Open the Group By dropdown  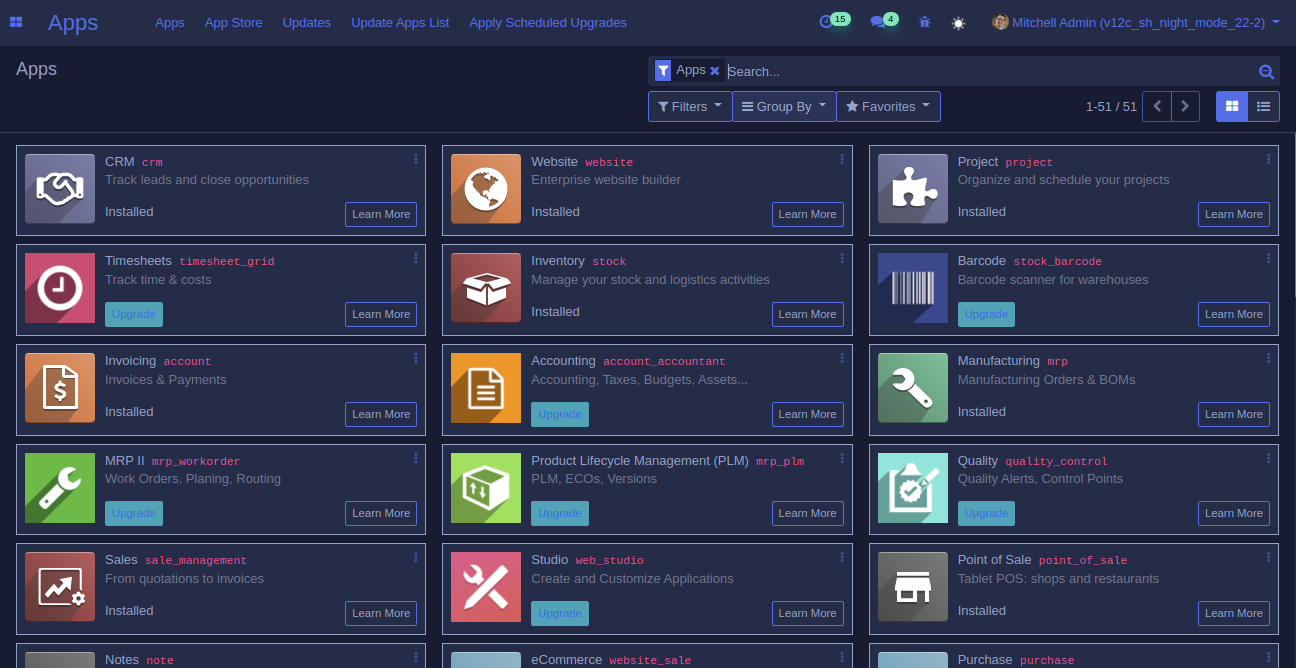pyautogui.click(x=784, y=106)
